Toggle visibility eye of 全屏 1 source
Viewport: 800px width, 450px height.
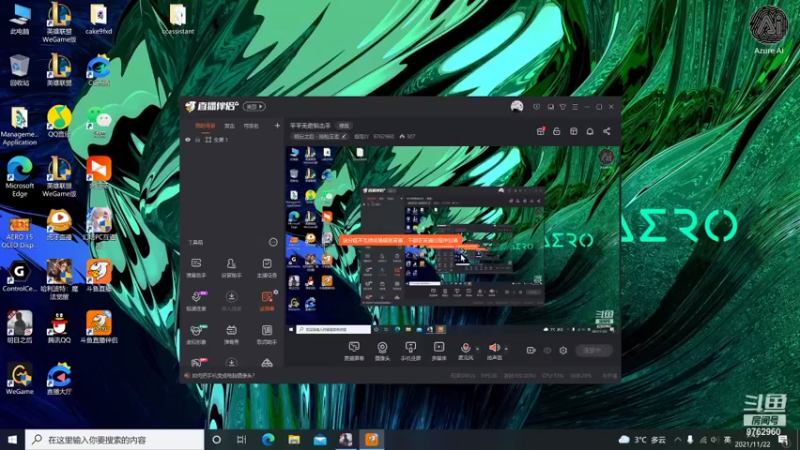click(188, 139)
